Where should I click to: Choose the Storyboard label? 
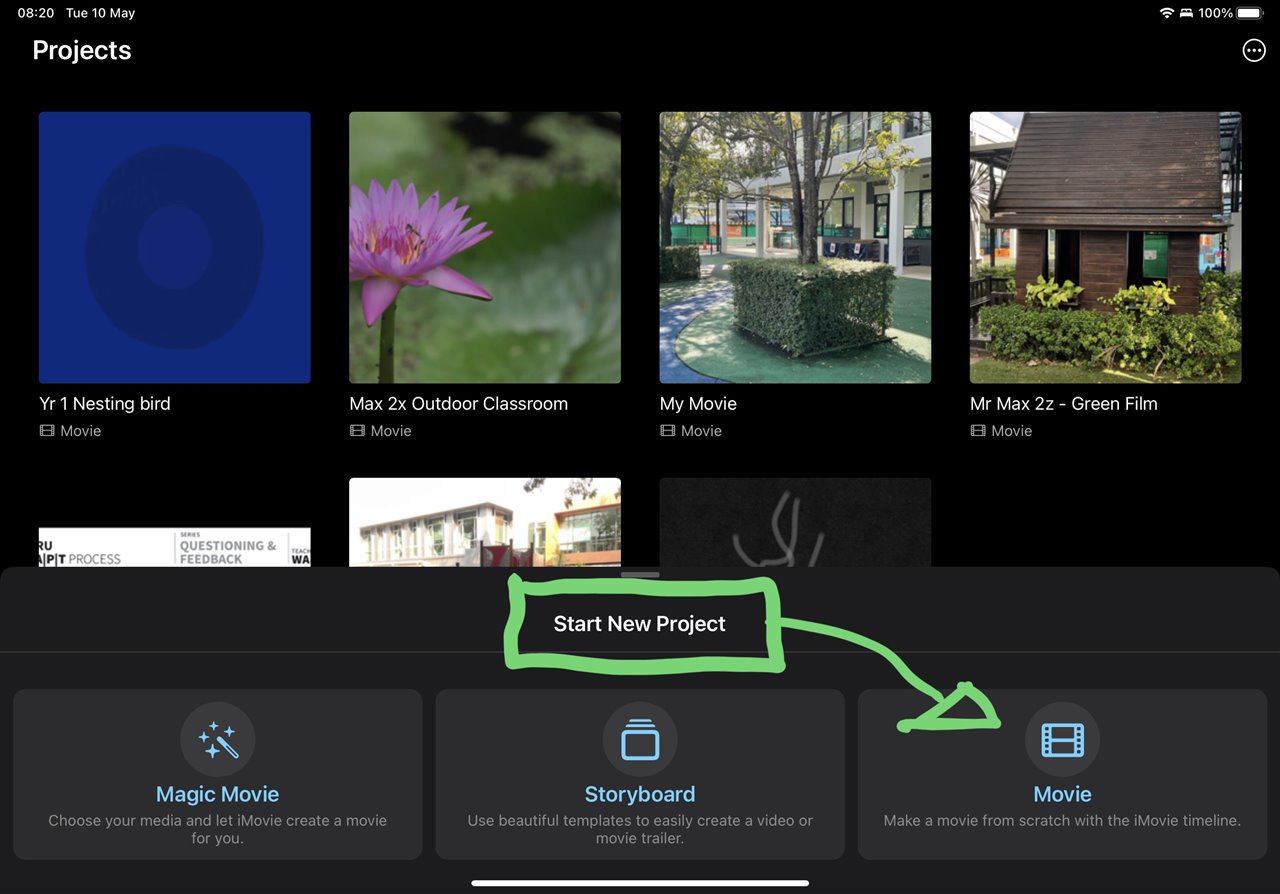[x=640, y=794]
